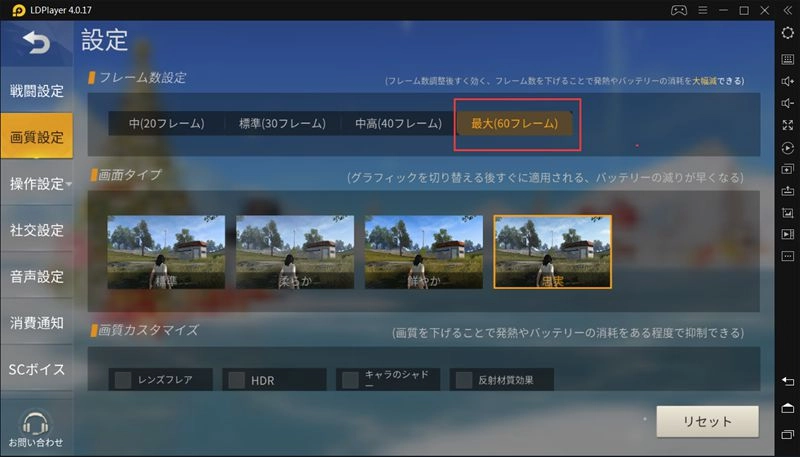Click the LDPlayer logo icon
The height and width of the screenshot is (457, 800).
[x=19, y=10]
